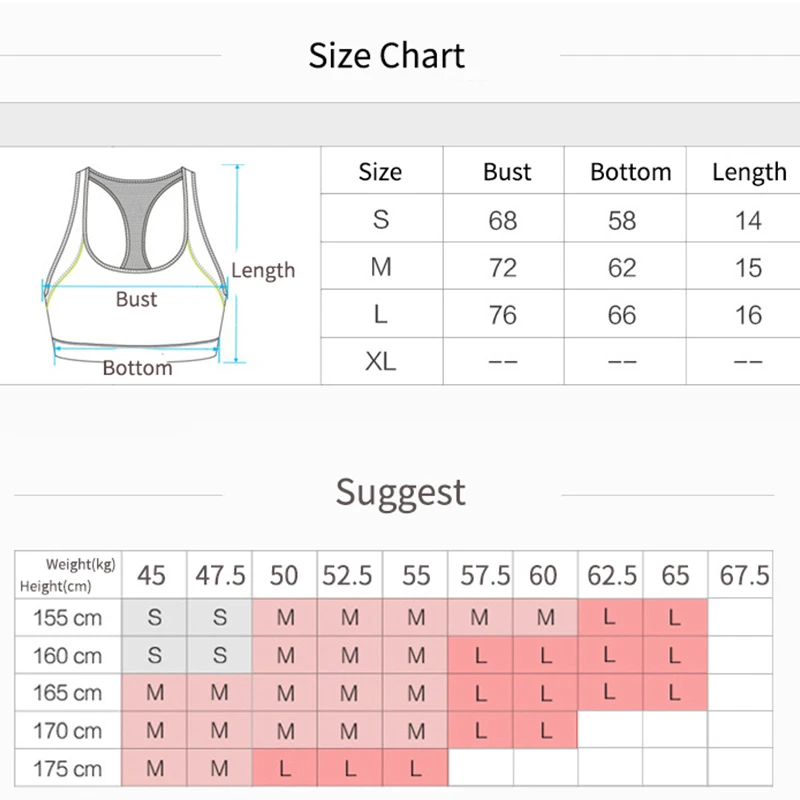Click bust value 68 for size S
The width and height of the screenshot is (800, 800).
[503, 220]
